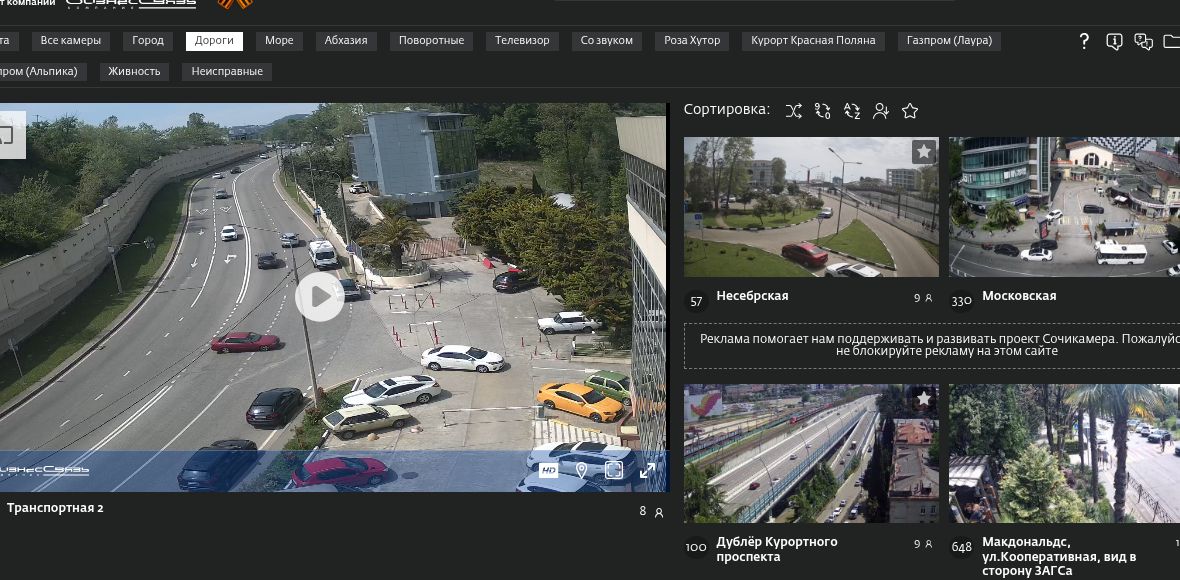Screen dimensions: 1180x580
Task: Open the info speech bubble icon
Action: coord(1114,41)
